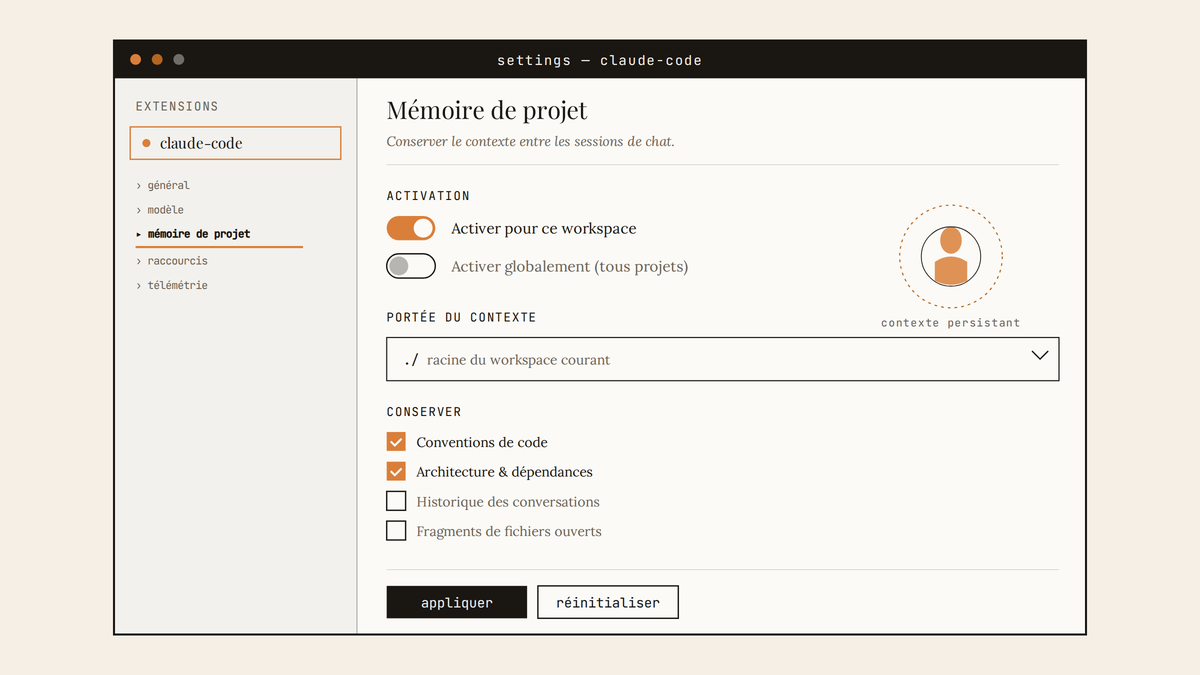Open the 'racine du workspace courant' dropdown
Image resolution: width=1200 pixels, height=675 pixels.
(723, 359)
